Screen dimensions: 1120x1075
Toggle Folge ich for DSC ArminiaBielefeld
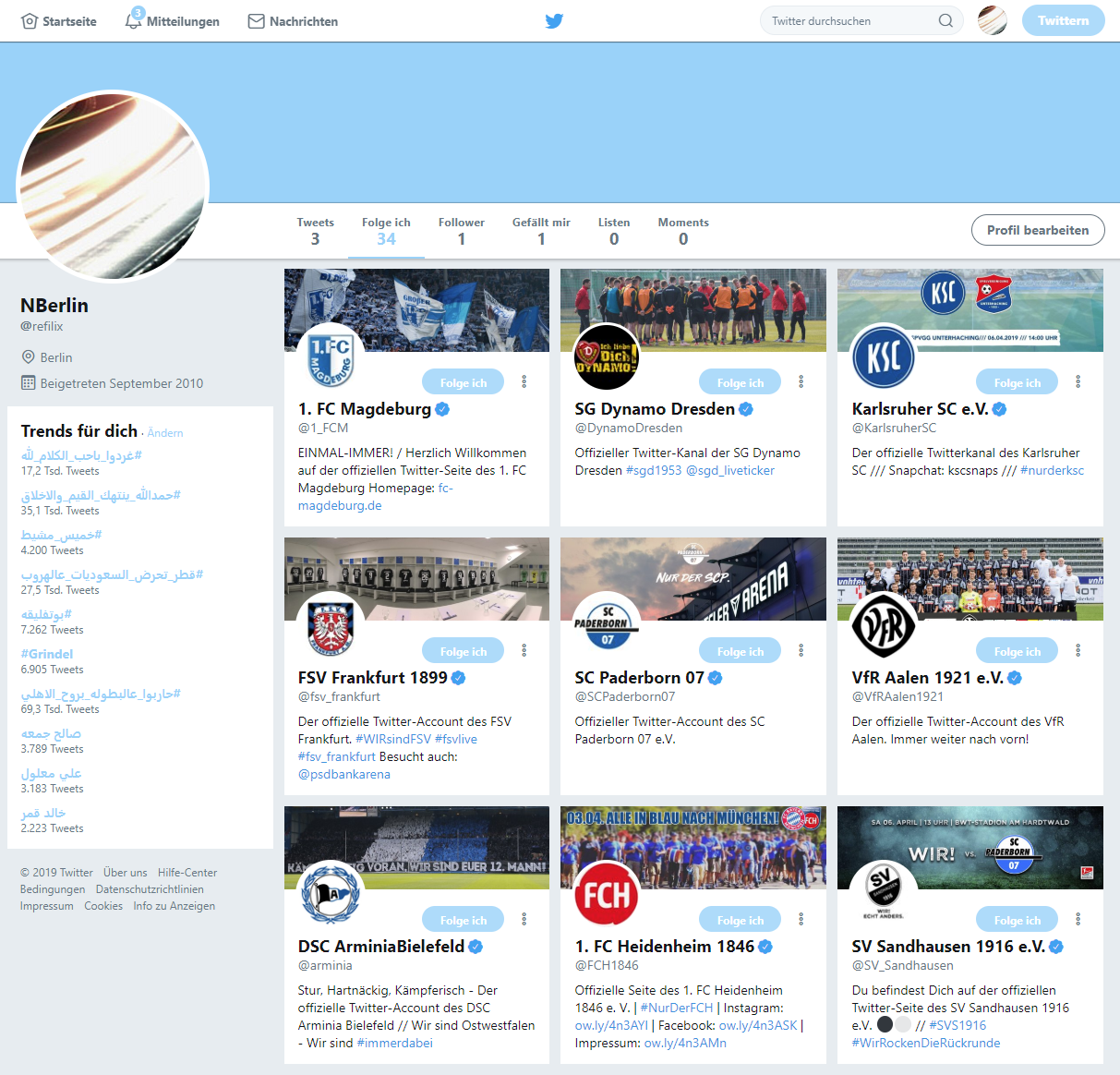[464, 920]
